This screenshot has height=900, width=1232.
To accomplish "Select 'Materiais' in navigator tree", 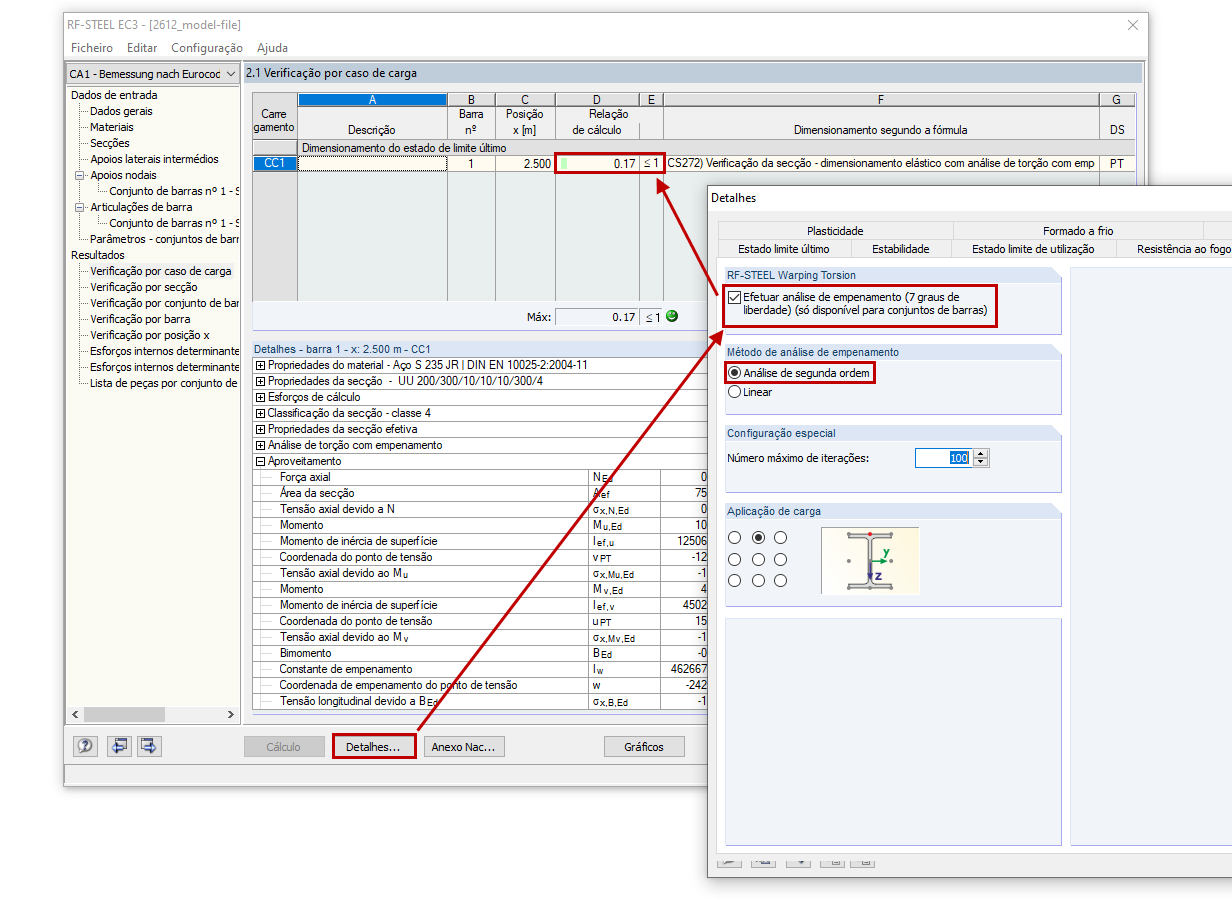I will click(111, 127).
